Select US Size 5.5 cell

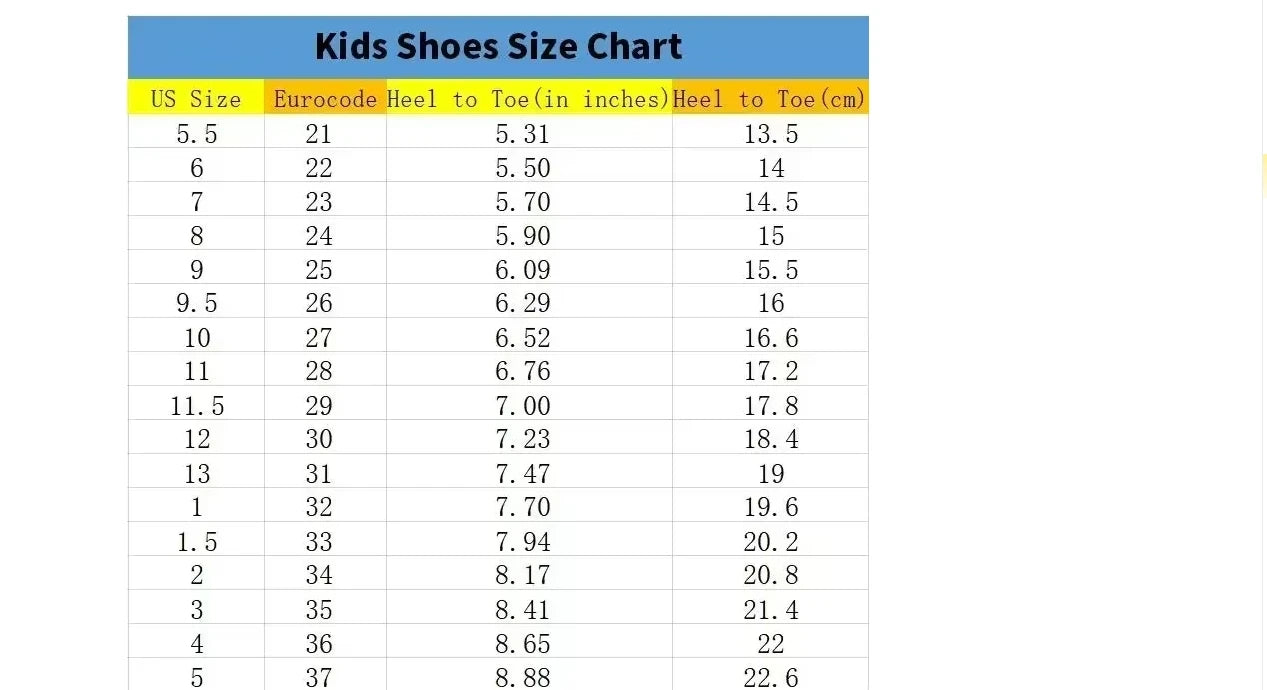point(196,134)
